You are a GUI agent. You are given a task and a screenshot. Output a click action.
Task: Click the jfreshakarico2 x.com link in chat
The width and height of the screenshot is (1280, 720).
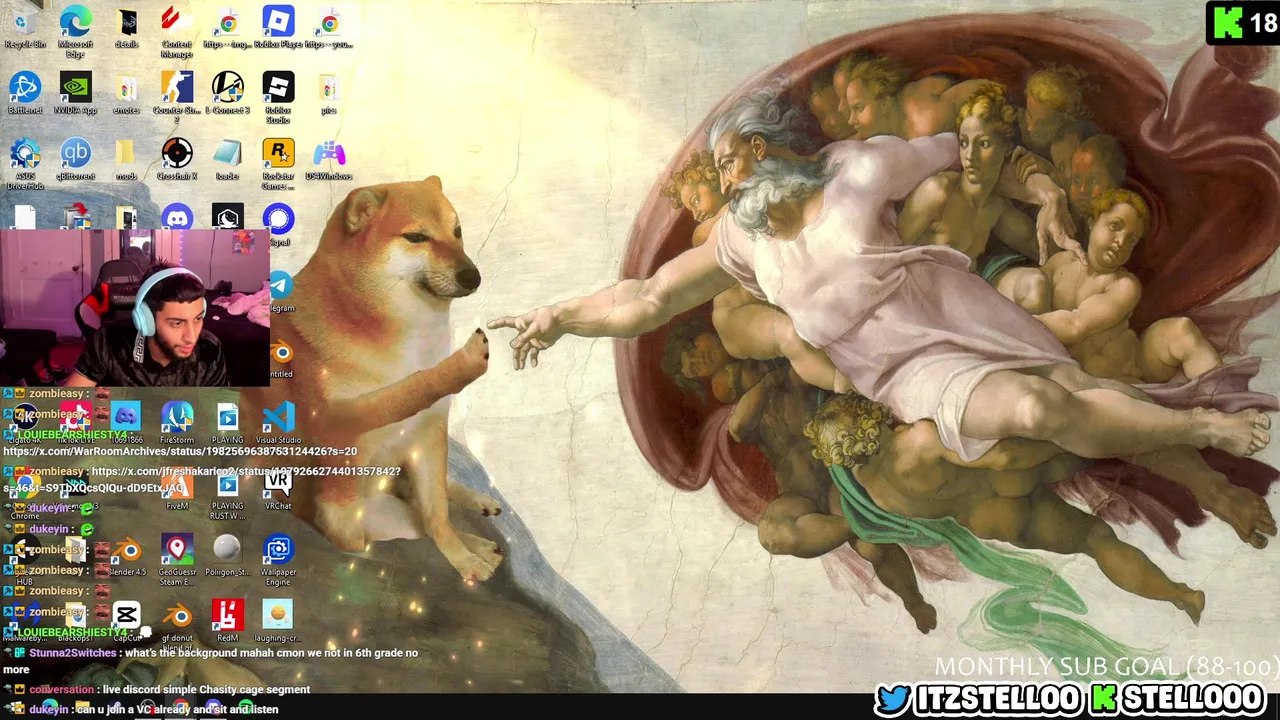pyautogui.click(x=201, y=479)
